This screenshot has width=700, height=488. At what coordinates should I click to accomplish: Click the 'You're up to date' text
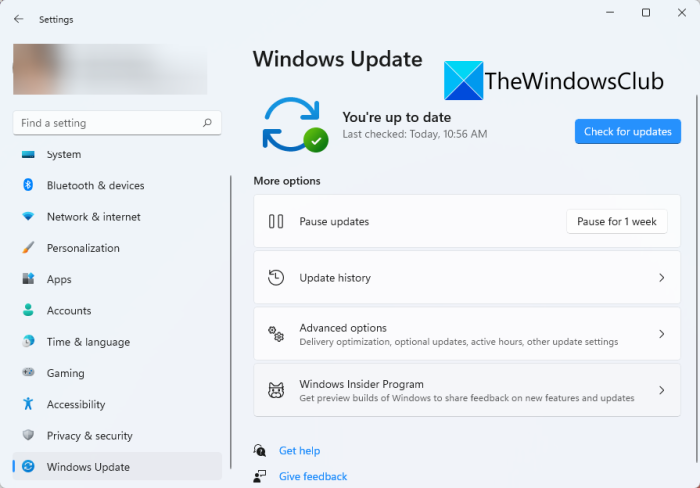(x=396, y=117)
